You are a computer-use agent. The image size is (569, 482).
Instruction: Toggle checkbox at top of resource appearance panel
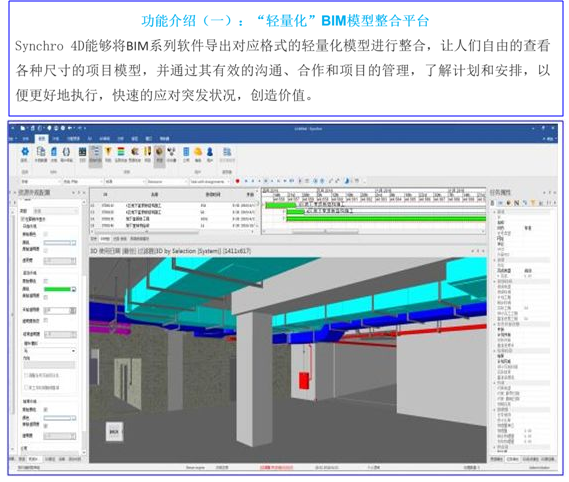[x=23, y=219]
